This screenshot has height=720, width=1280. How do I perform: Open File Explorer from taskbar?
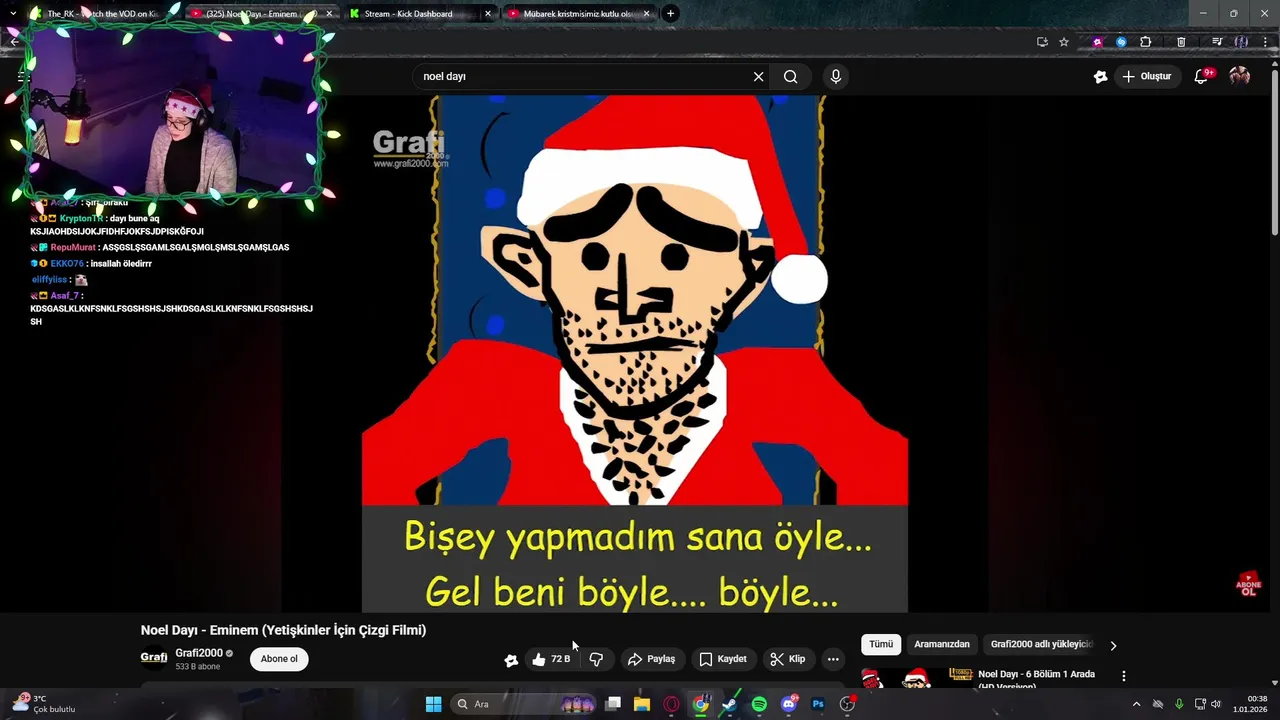click(642, 704)
